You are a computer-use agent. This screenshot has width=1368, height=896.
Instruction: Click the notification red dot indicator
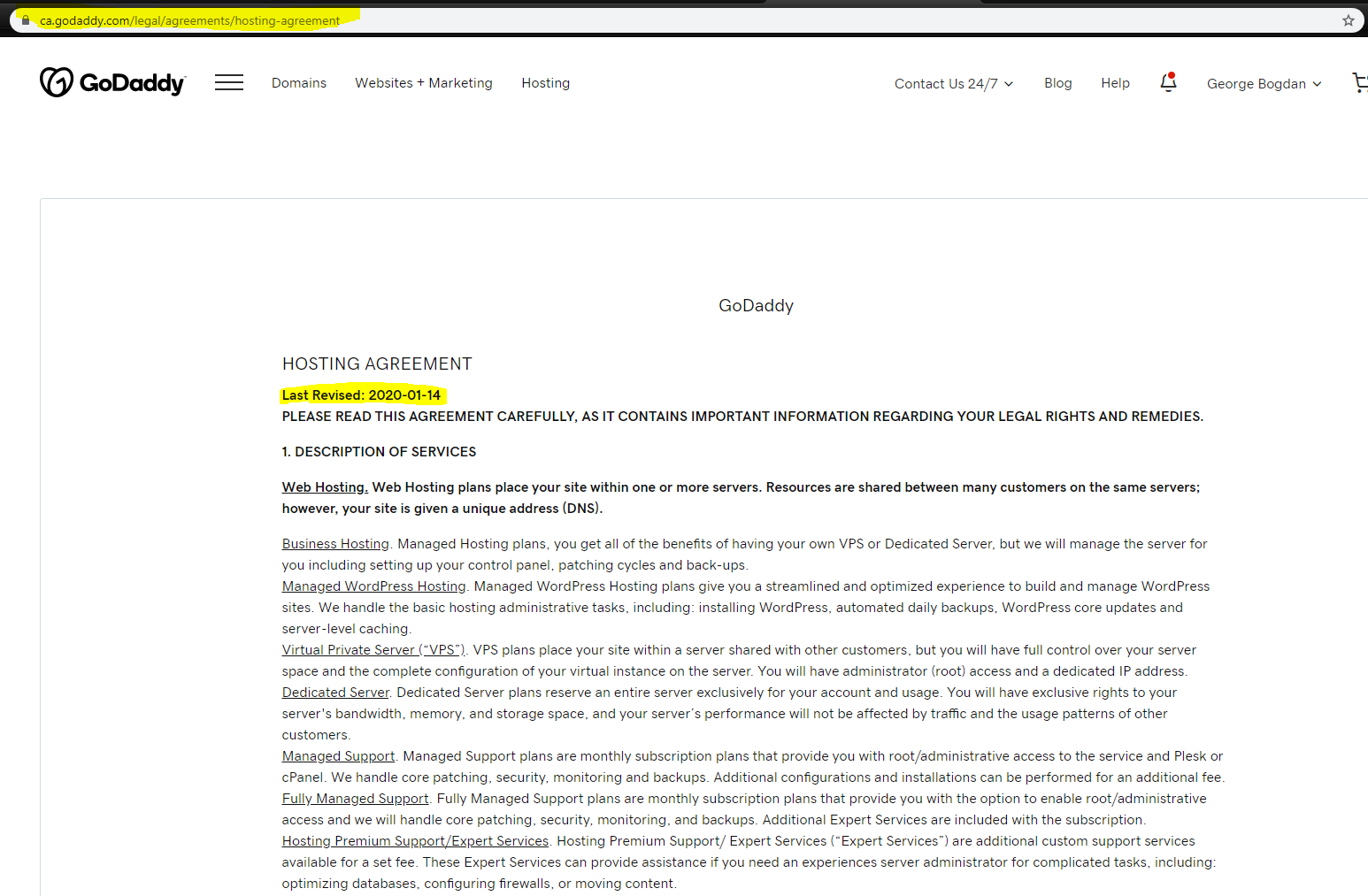pyautogui.click(x=1173, y=75)
